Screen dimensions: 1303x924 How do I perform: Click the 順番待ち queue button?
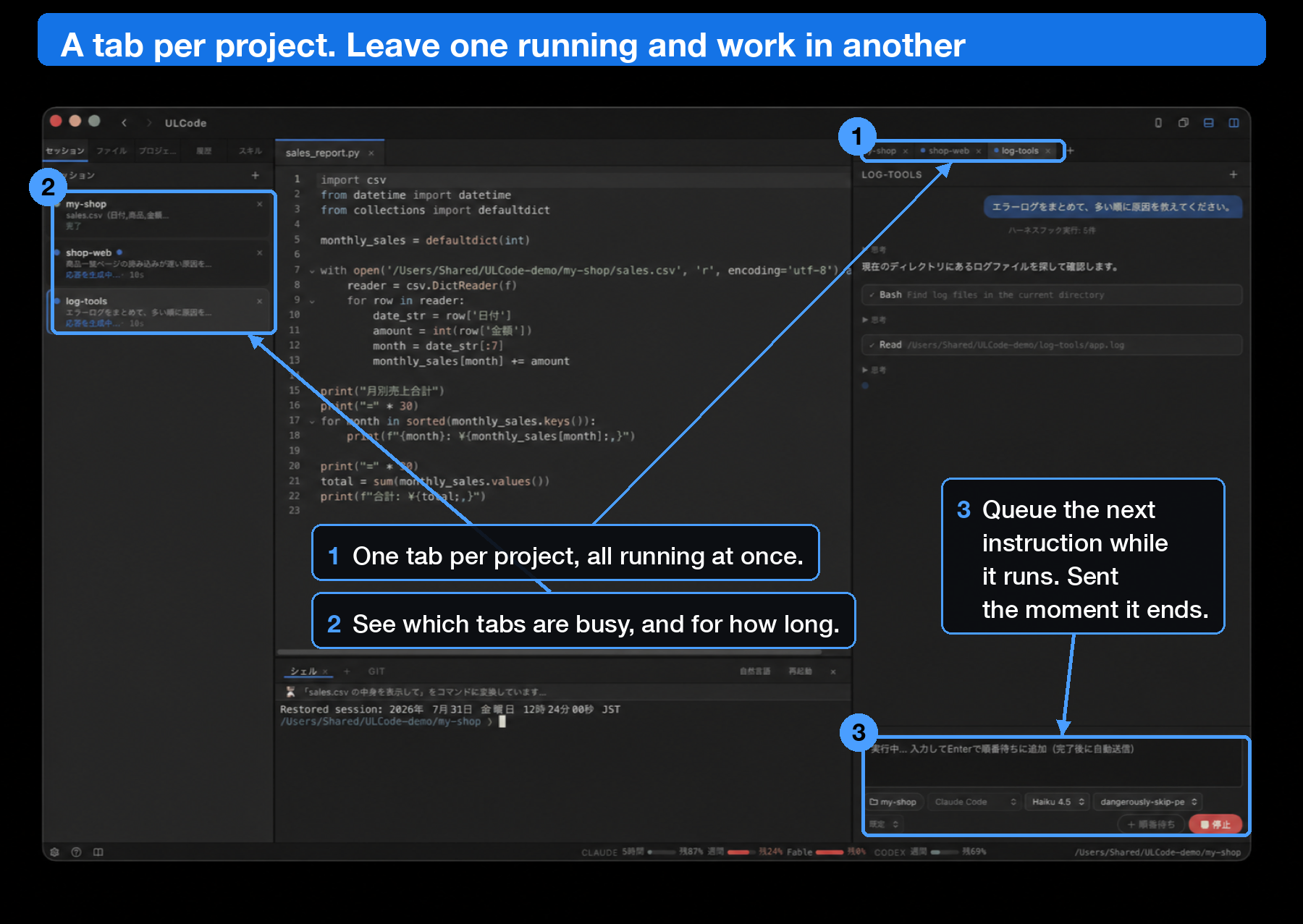pos(1151,824)
